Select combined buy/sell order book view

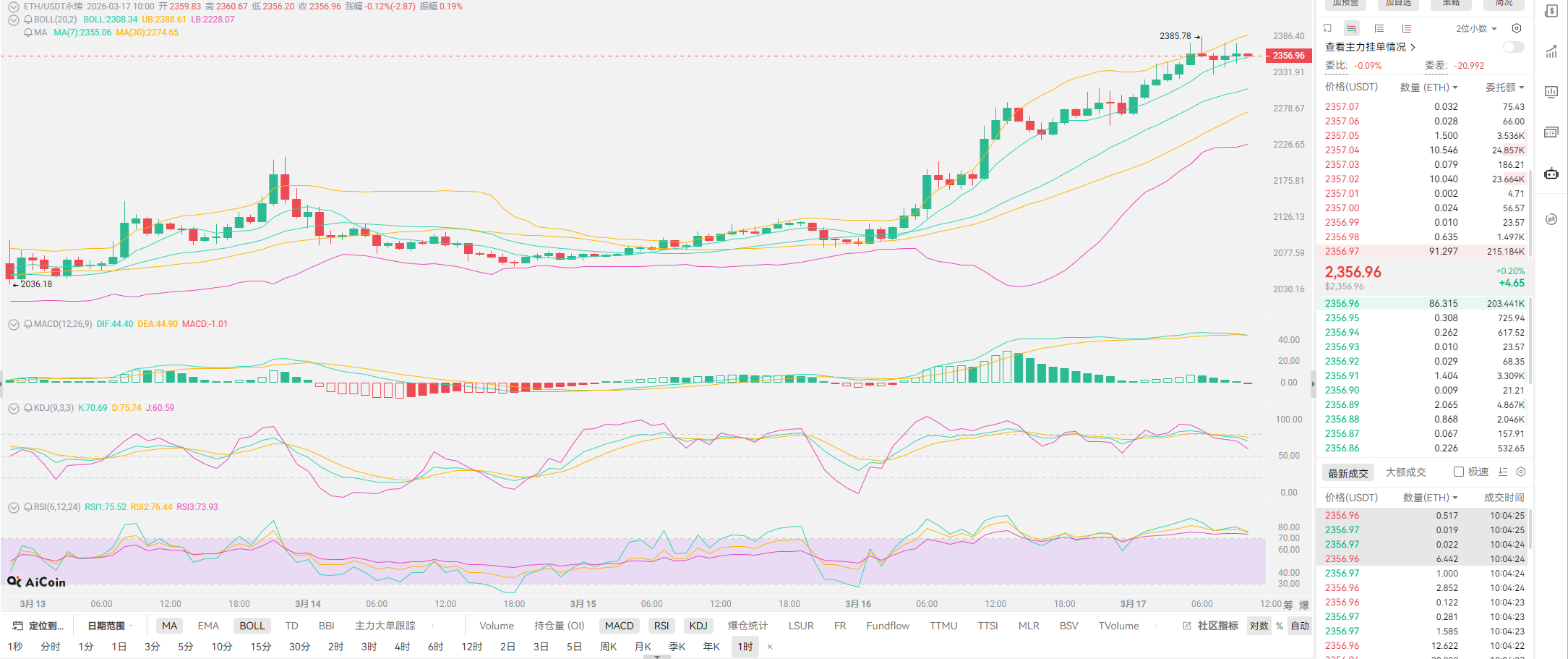pos(1351,29)
